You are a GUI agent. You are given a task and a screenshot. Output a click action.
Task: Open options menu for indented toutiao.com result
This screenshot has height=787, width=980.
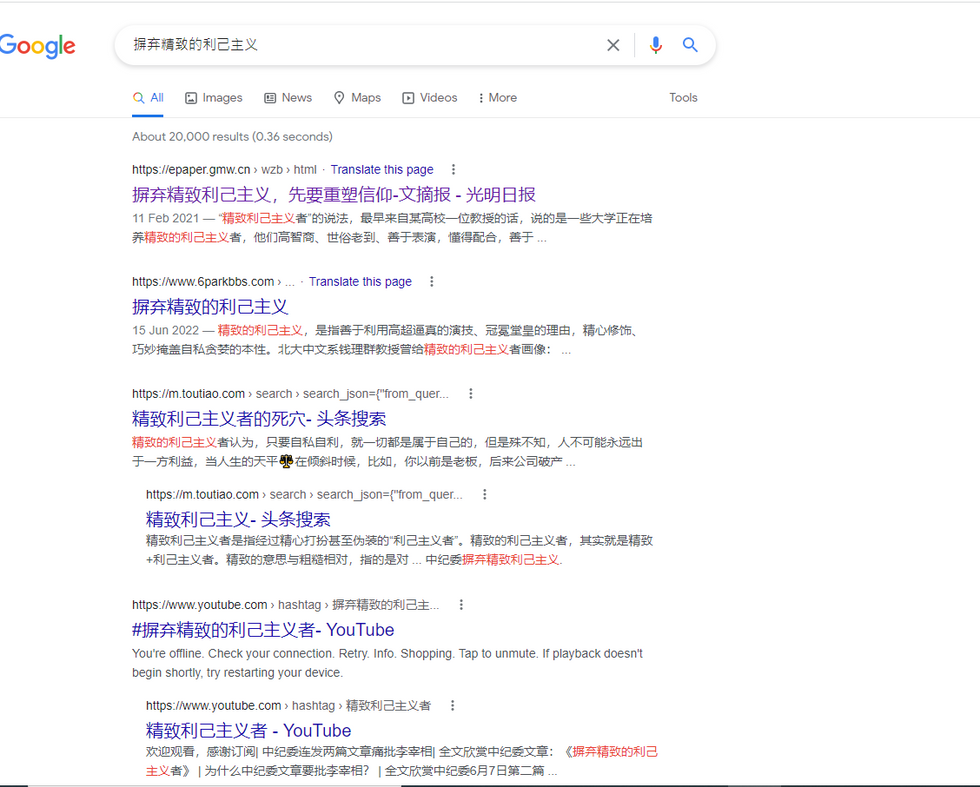click(x=485, y=494)
